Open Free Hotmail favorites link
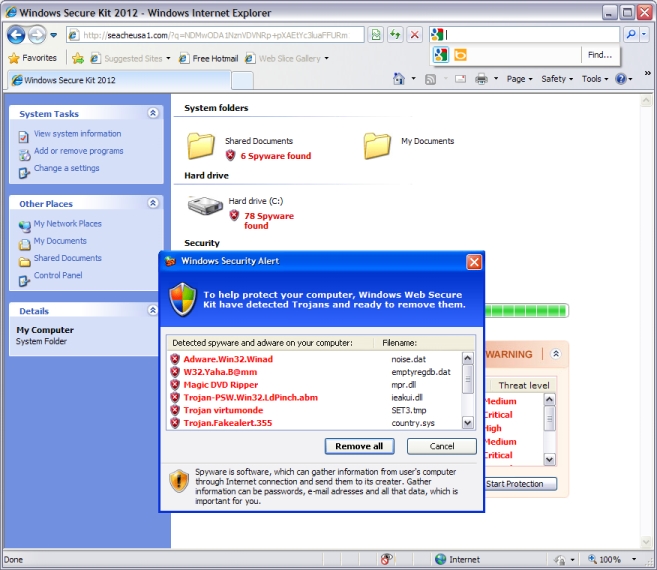The image size is (657, 570). tap(209, 58)
